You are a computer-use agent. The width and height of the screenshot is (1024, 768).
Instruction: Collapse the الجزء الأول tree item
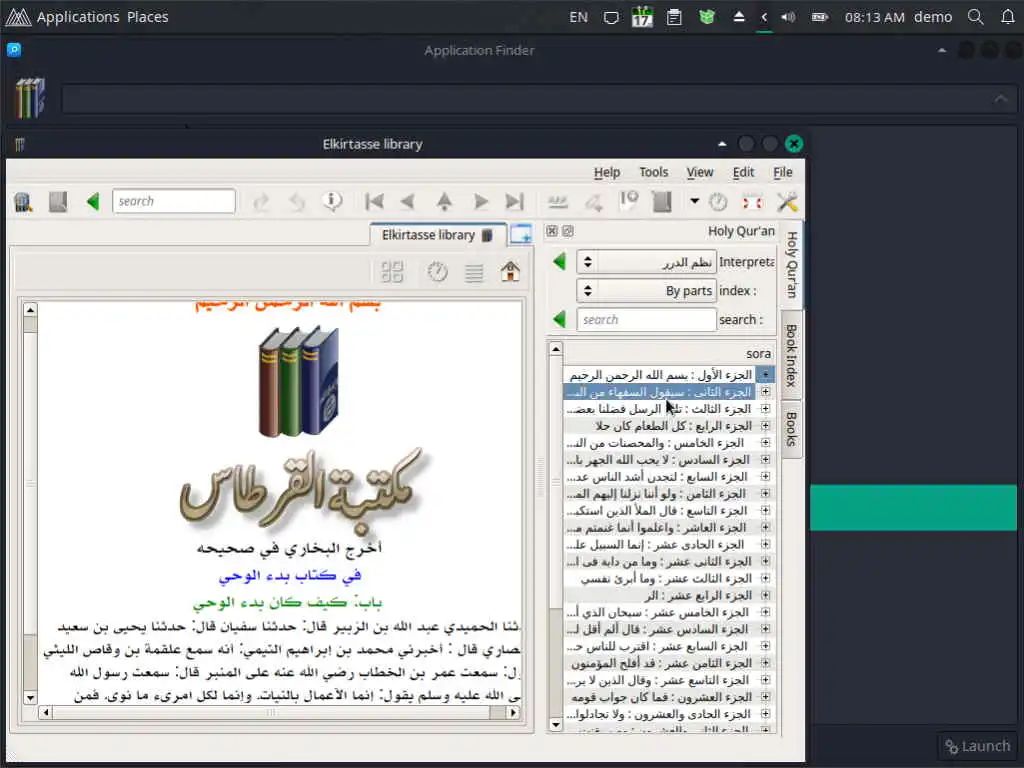765,375
